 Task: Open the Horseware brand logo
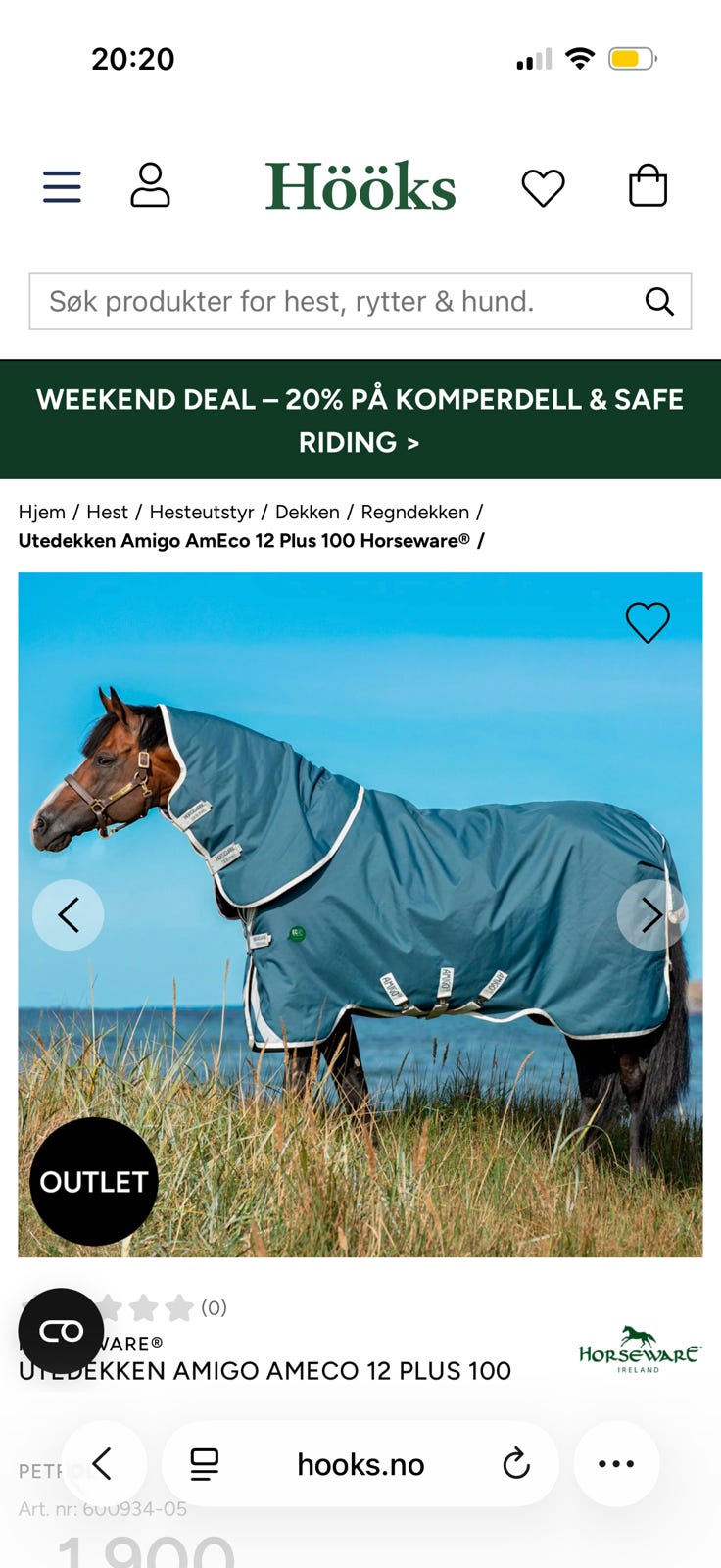[x=639, y=1349]
